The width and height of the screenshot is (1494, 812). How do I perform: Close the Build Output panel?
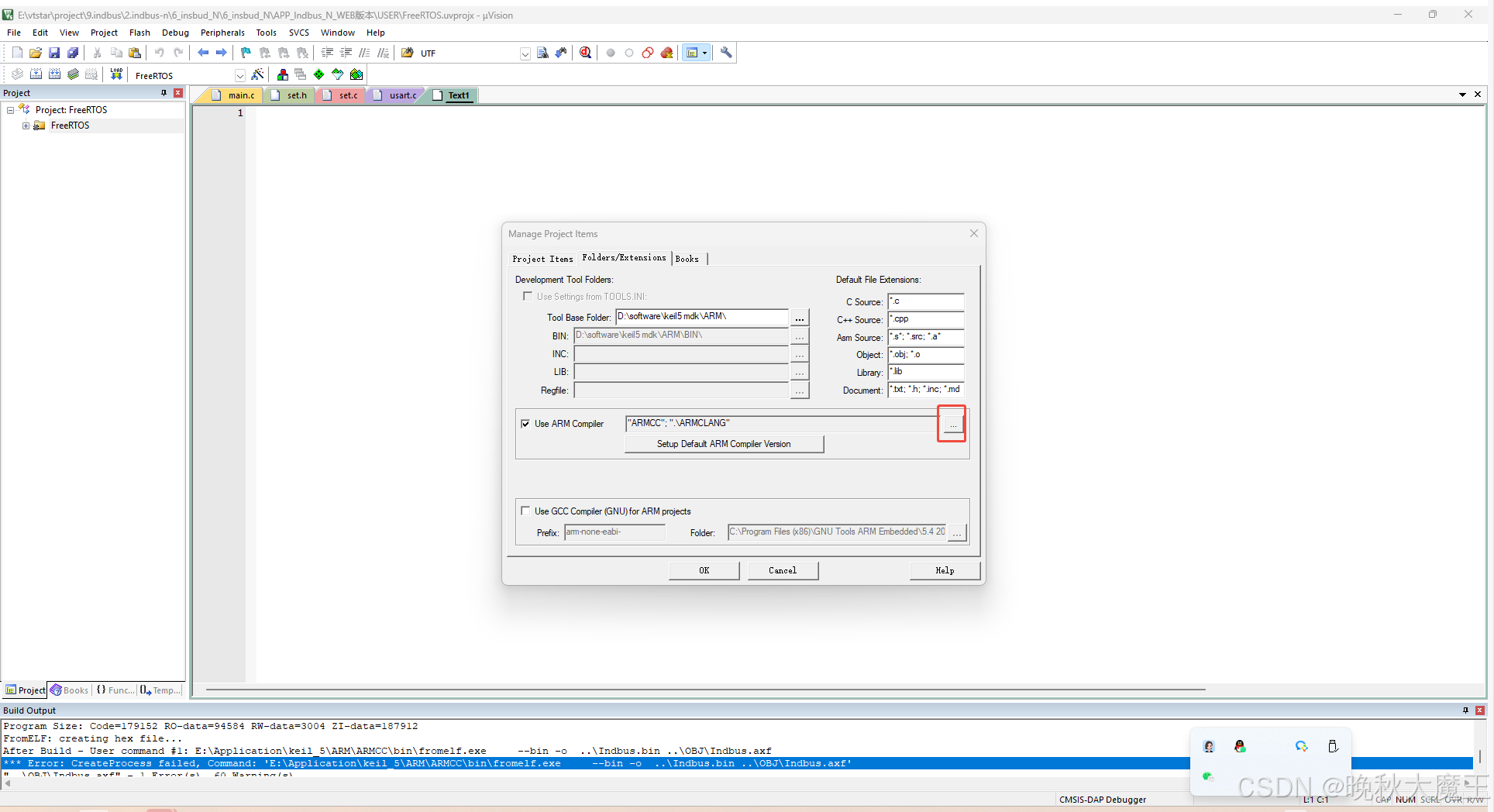pos(1480,710)
